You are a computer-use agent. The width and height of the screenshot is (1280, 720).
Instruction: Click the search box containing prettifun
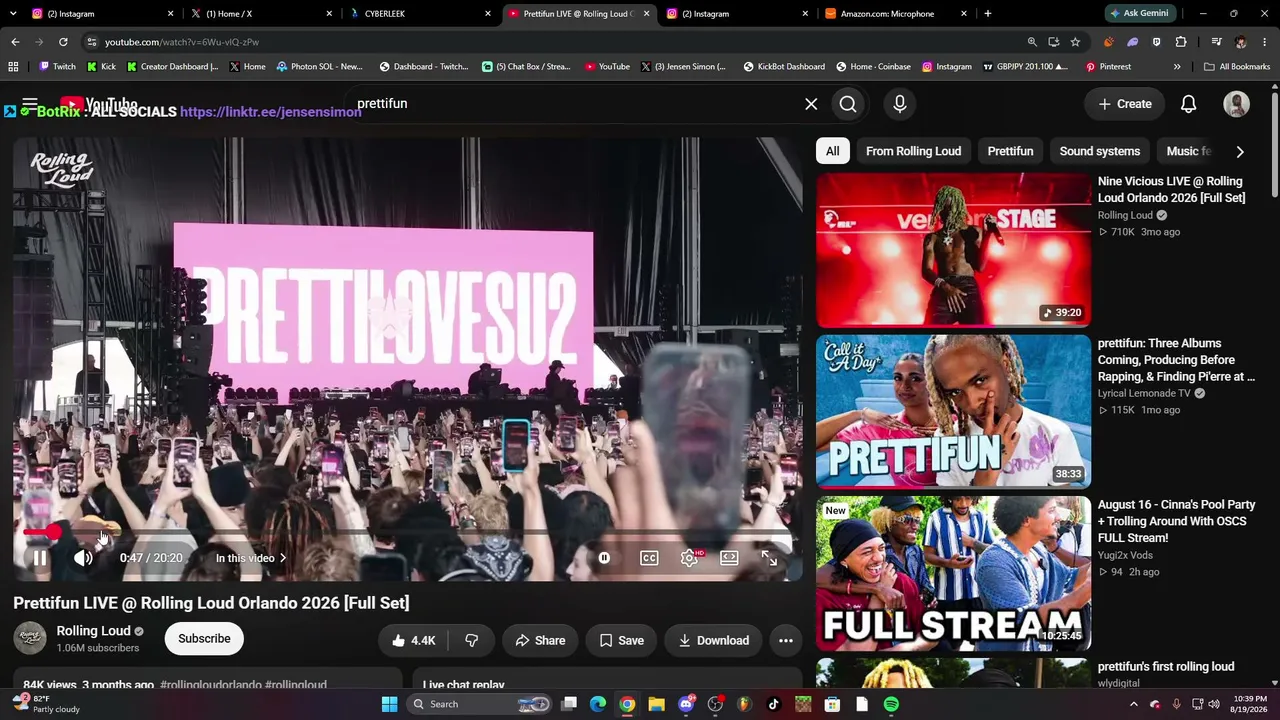point(575,104)
